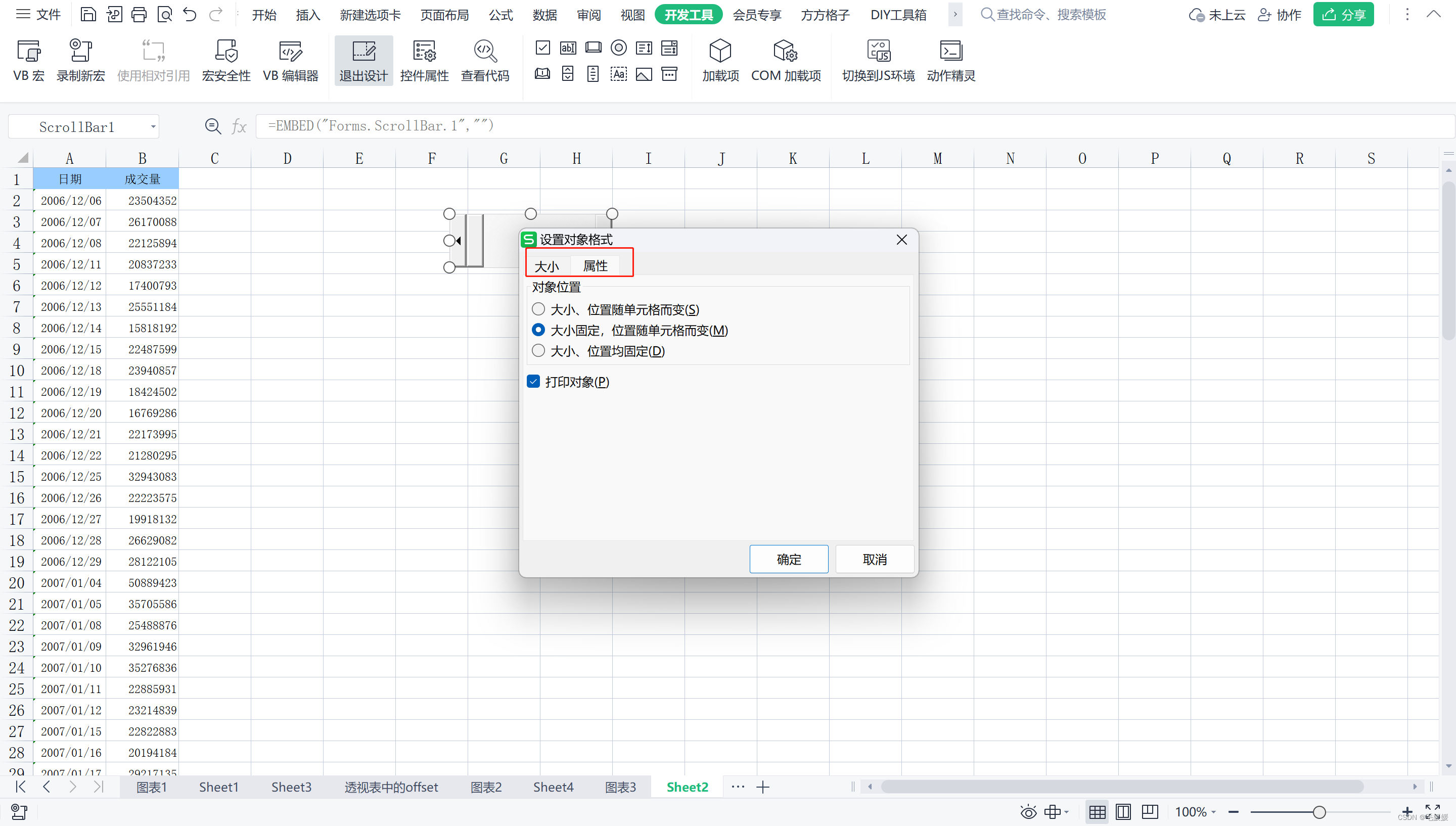Click 确定 to confirm dialog
Screen dimensions: 1456x826
[x=788, y=559]
